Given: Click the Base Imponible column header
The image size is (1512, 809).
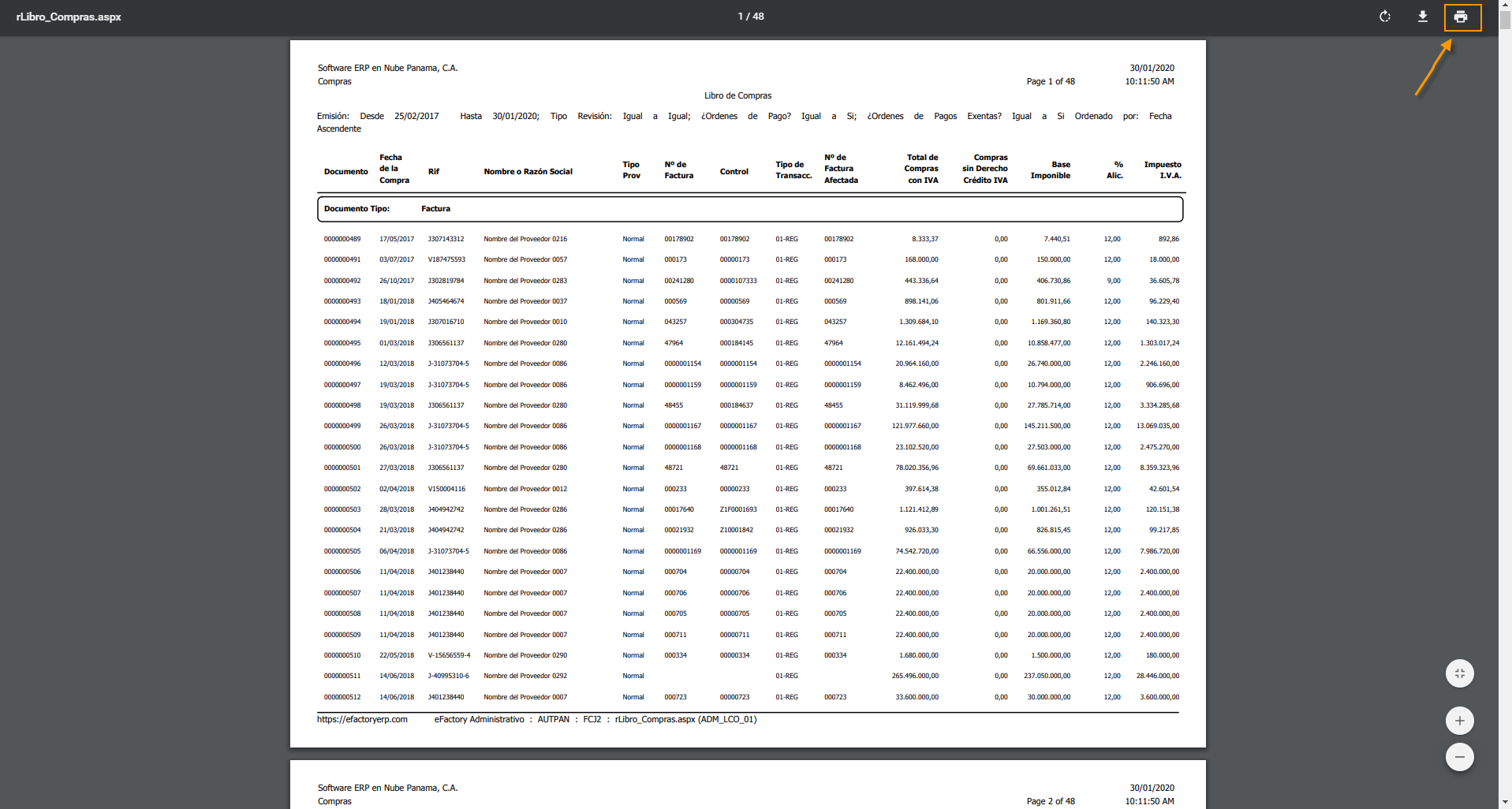Looking at the screenshot, I should pyautogui.click(x=1050, y=170).
